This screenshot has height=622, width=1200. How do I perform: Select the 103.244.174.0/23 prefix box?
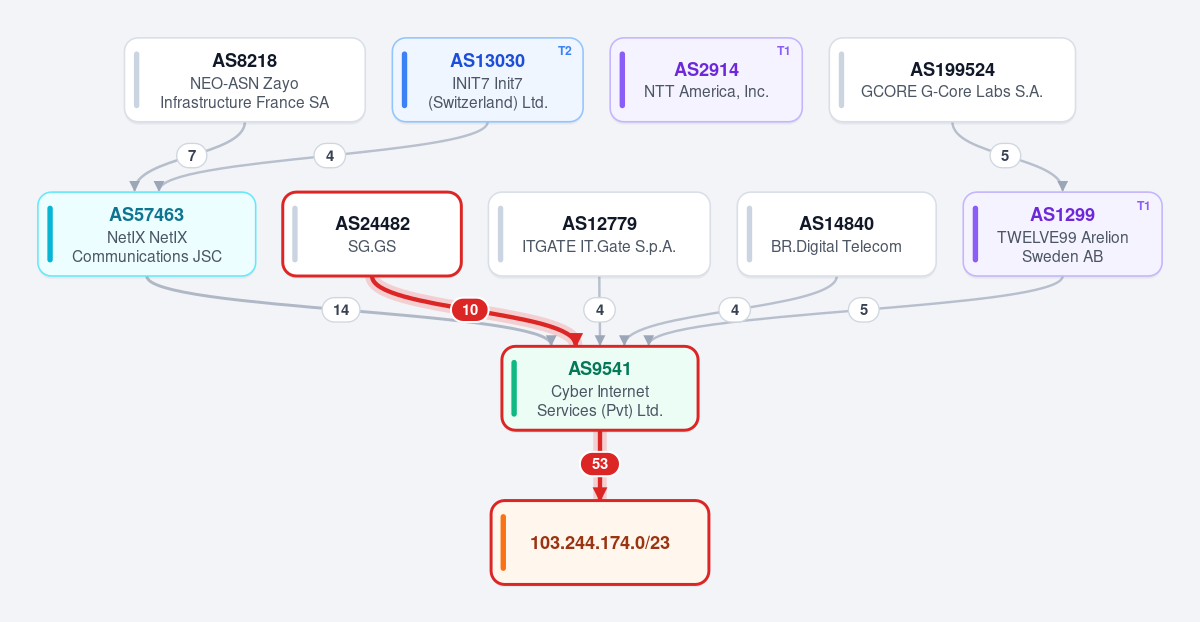click(599, 542)
